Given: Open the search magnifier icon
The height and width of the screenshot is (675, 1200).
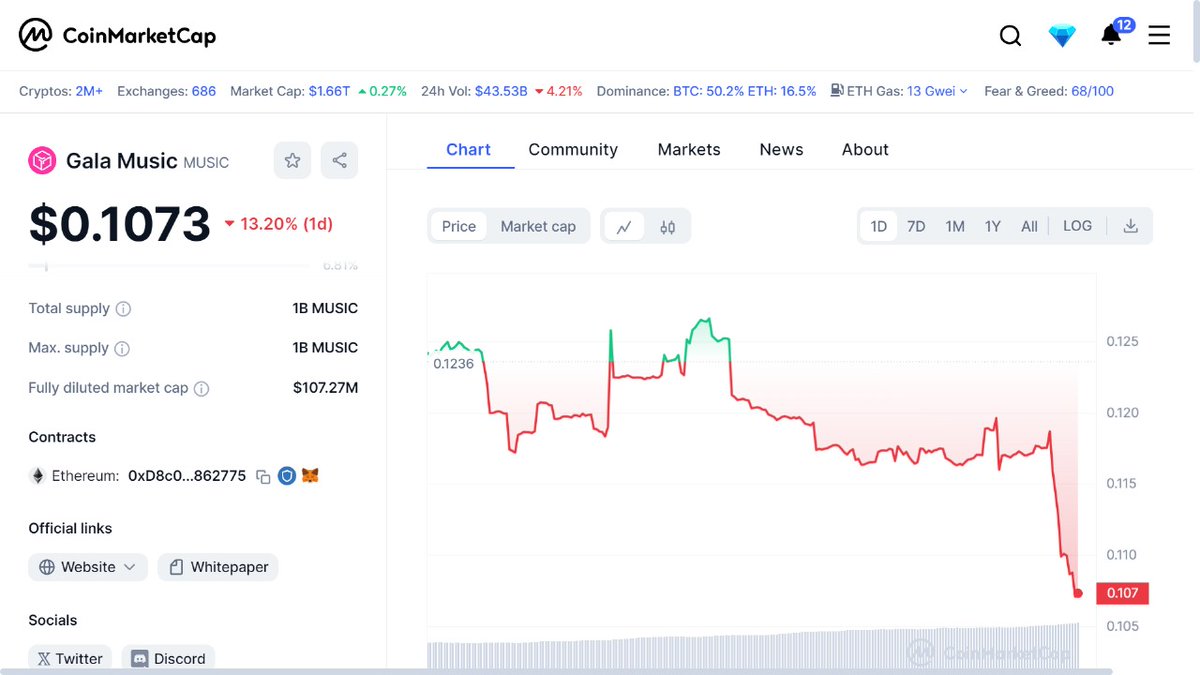Looking at the screenshot, I should tap(1010, 36).
